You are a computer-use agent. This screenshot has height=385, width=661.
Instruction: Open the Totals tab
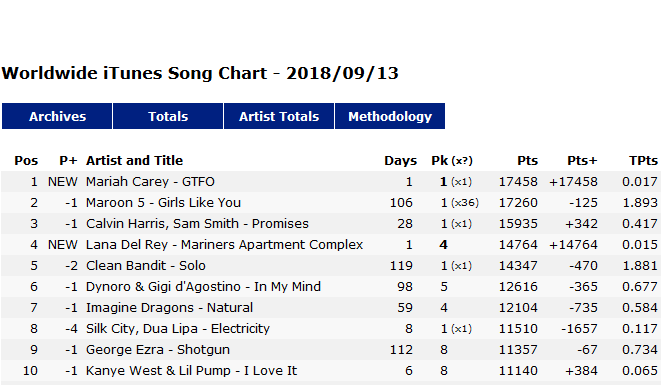tap(168, 116)
